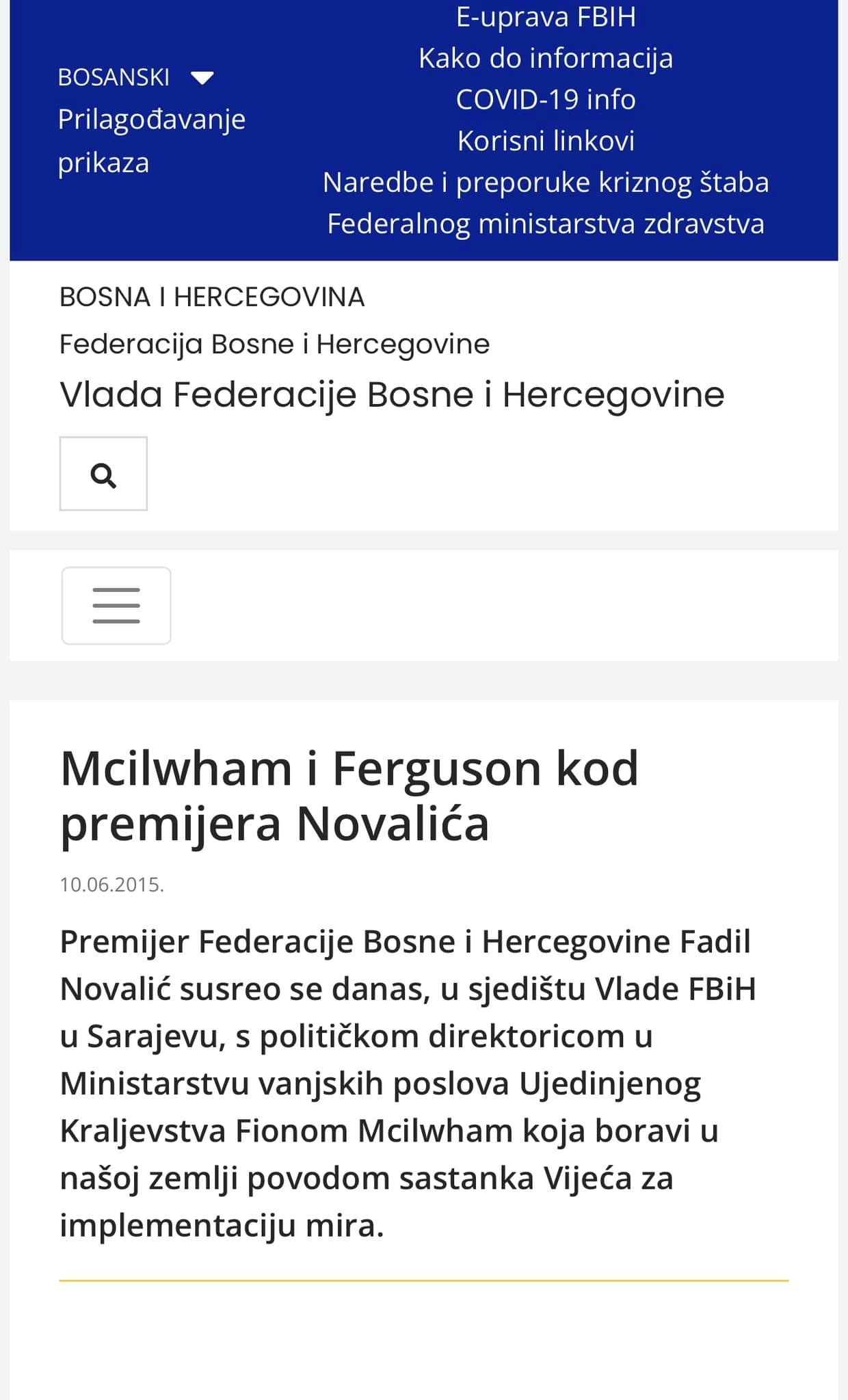848x1400 pixels.
Task: Click the article date 10.06.2015.
Action: (x=111, y=885)
